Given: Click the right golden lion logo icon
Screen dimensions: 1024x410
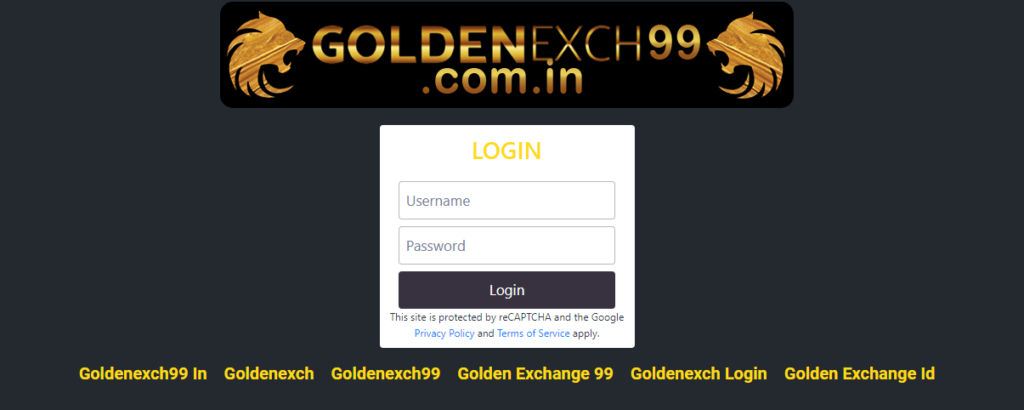Looking at the screenshot, I should (x=746, y=54).
